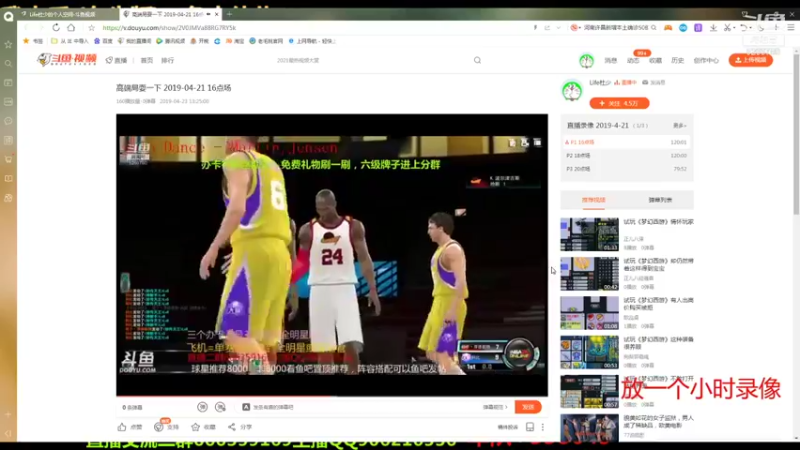The width and height of the screenshot is (800, 450).
Task: Select episode P2 18点场
Action: point(627,156)
